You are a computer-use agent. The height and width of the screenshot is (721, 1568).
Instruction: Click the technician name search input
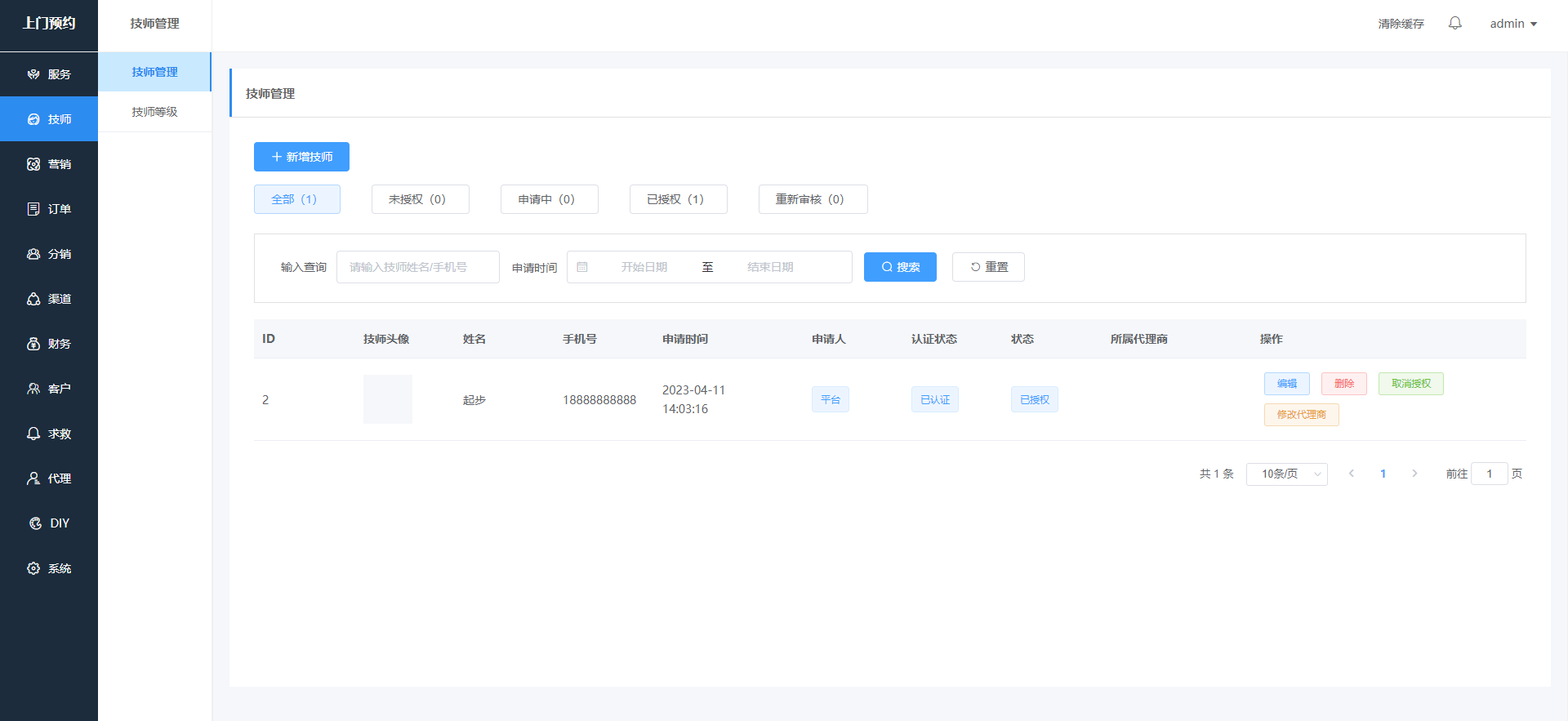(x=417, y=267)
